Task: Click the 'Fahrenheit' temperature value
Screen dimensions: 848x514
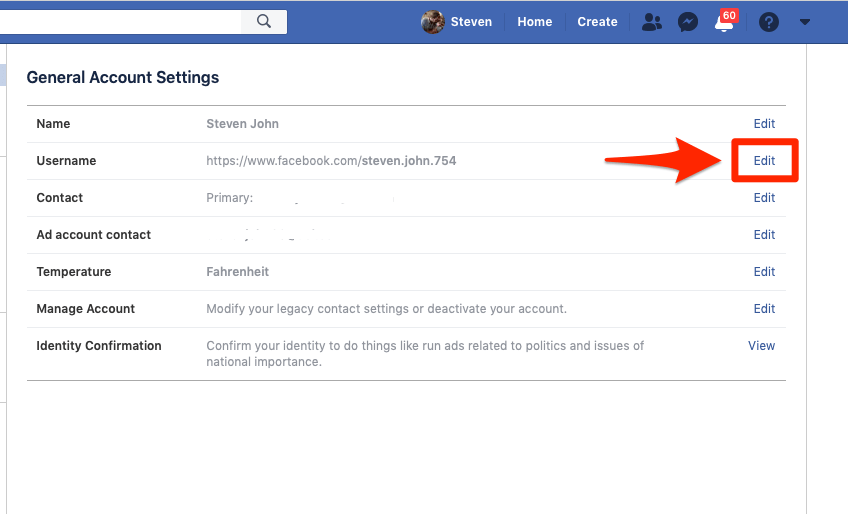Action: (x=237, y=272)
